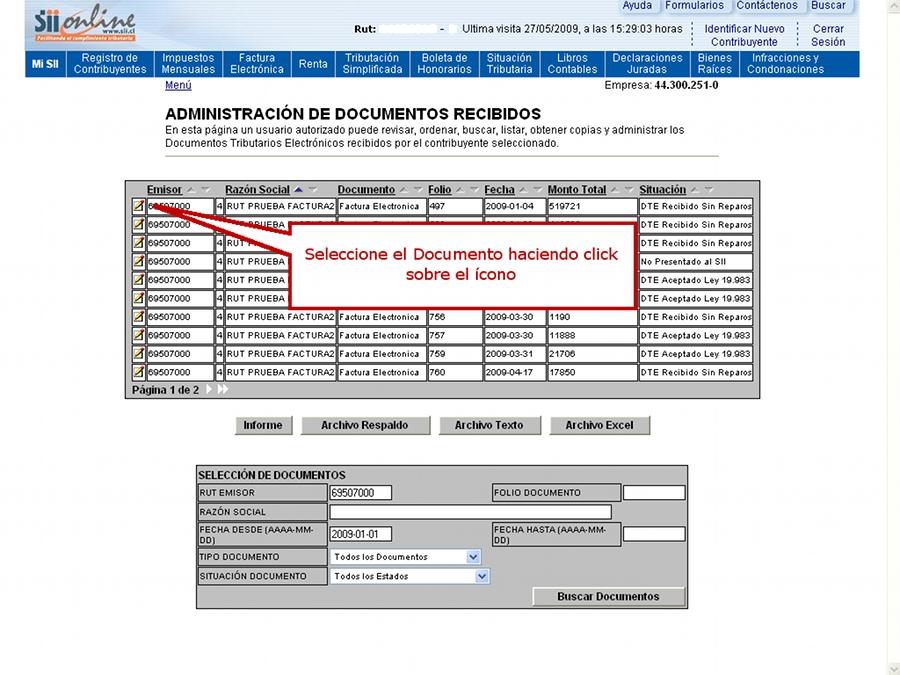Open document icon for folio 497 row
Image resolution: width=900 pixels, height=675 pixels.
tap(138, 206)
